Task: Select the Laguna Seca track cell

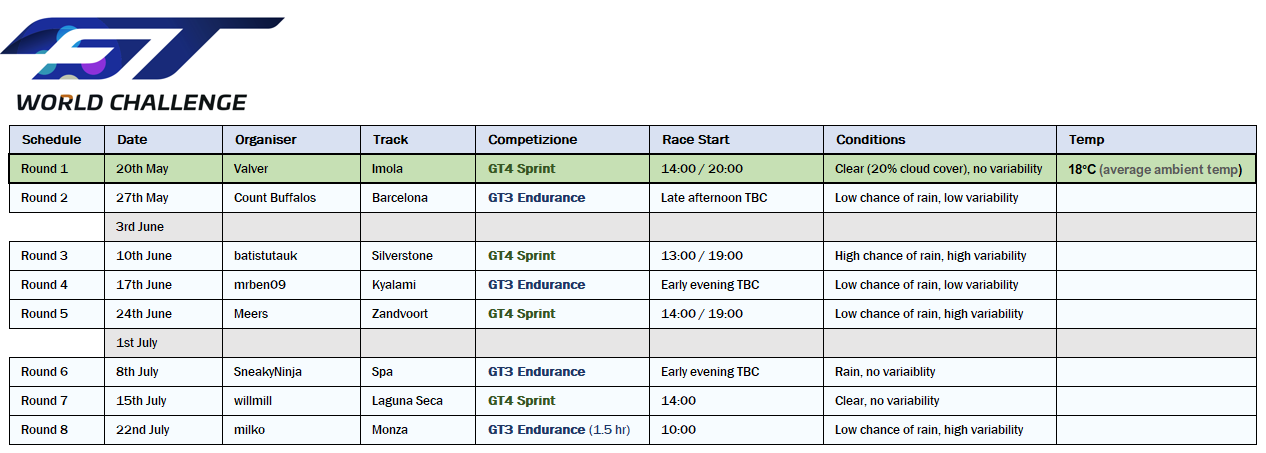Action: point(407,401)
